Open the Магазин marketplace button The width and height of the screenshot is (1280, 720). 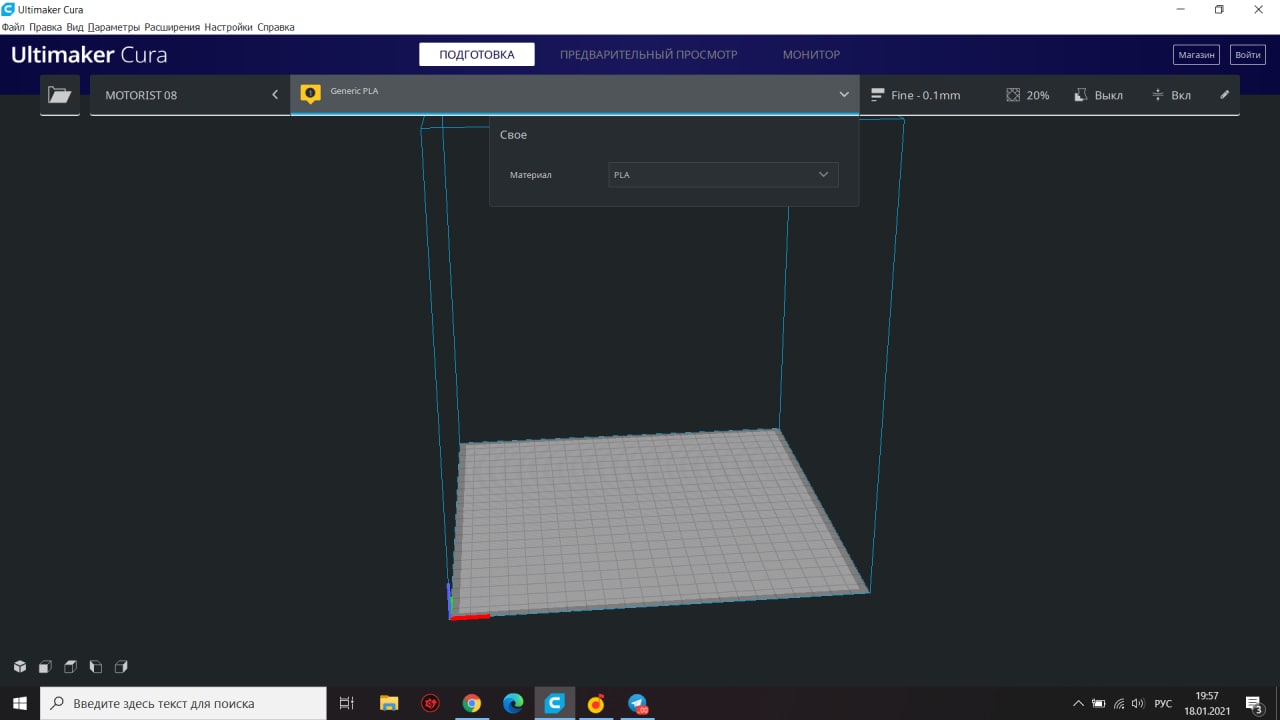pyautogui.click(x=1196, y=55)
